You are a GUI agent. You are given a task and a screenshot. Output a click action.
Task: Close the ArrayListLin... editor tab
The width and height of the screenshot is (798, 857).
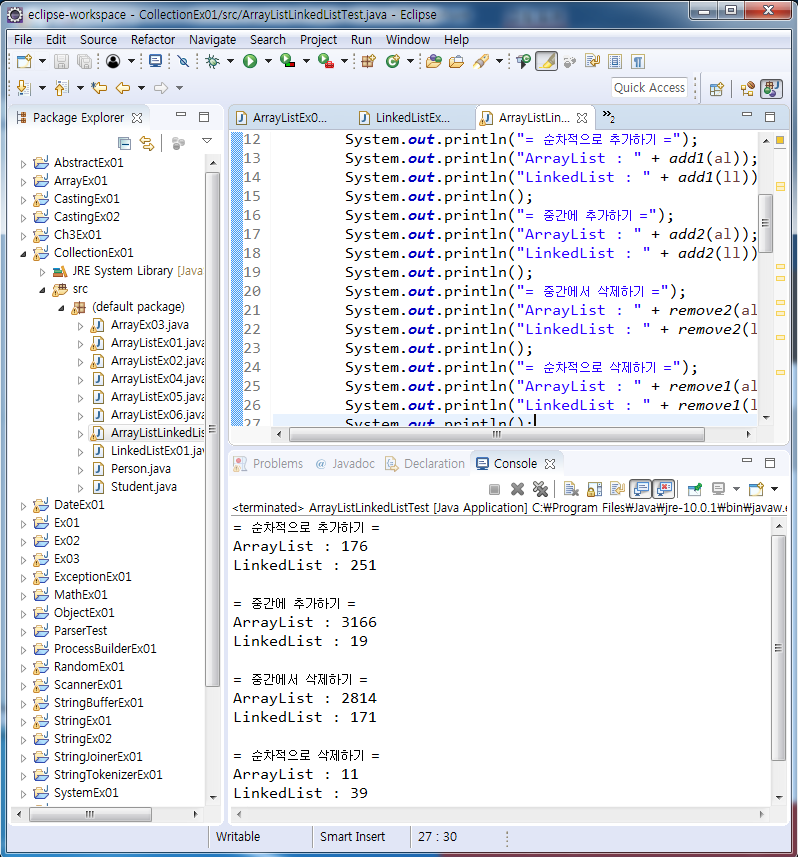pos(582,118)
